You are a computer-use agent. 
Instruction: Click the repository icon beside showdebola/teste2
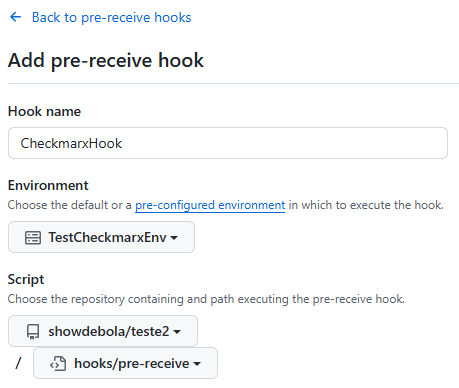33,332
